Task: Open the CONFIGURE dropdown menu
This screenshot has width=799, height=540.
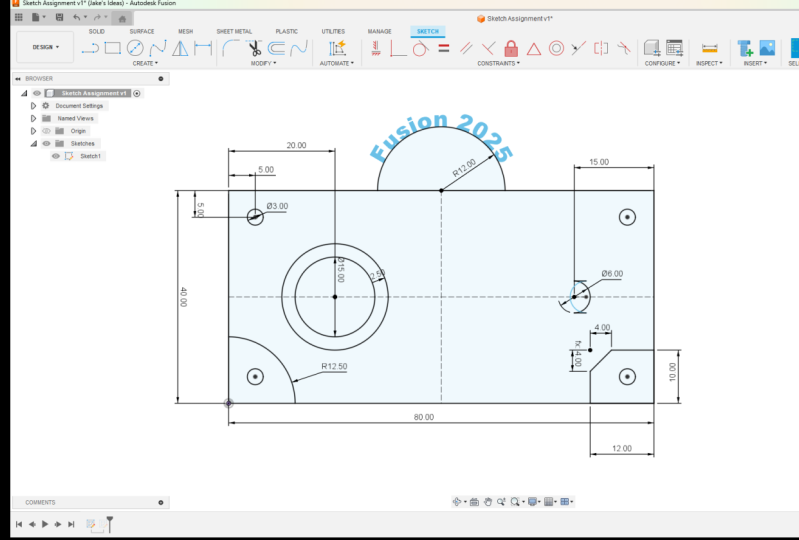Action: (x=662, y=63)
